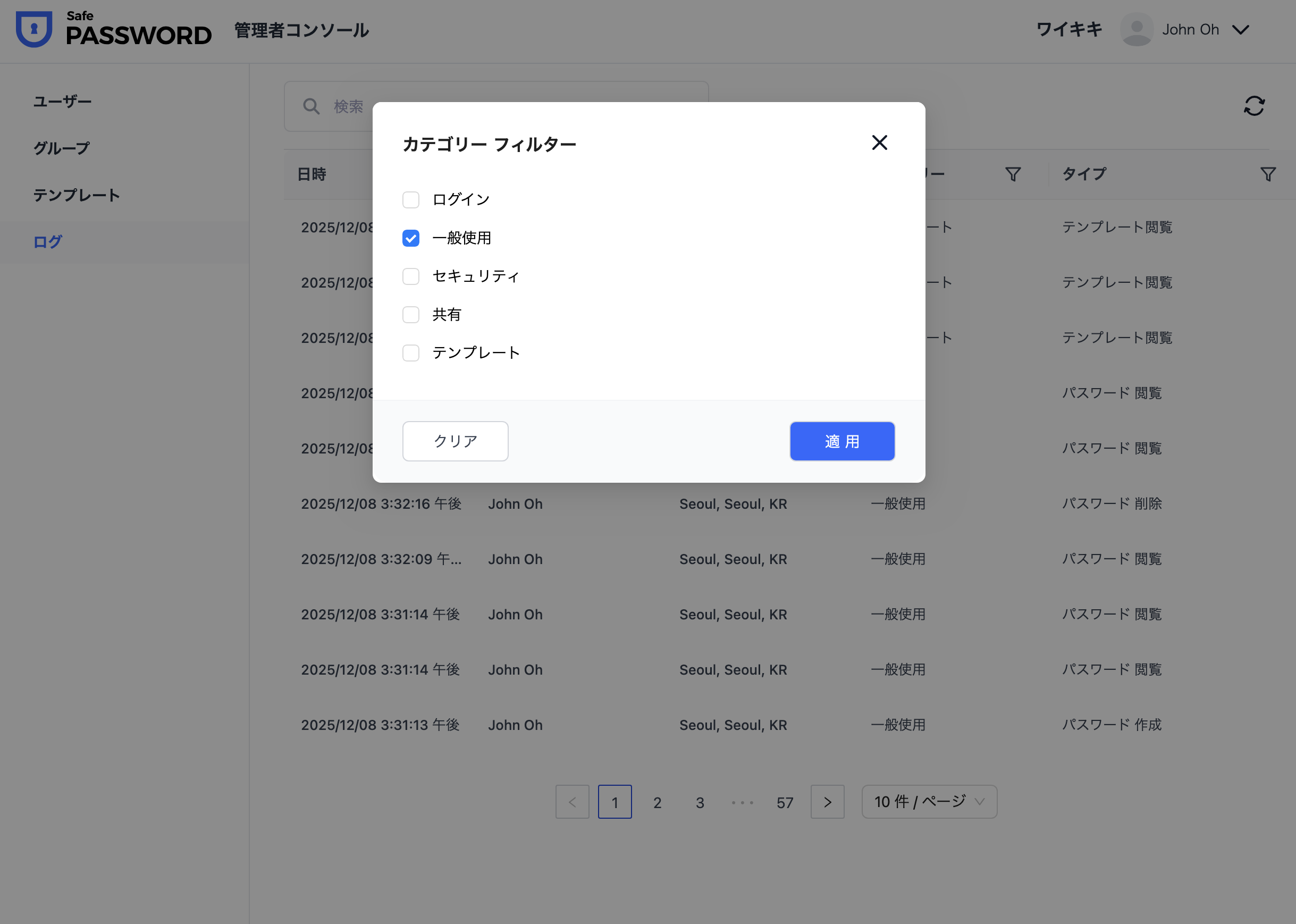Click the refresh logs icon

(x=1253, y=106)
